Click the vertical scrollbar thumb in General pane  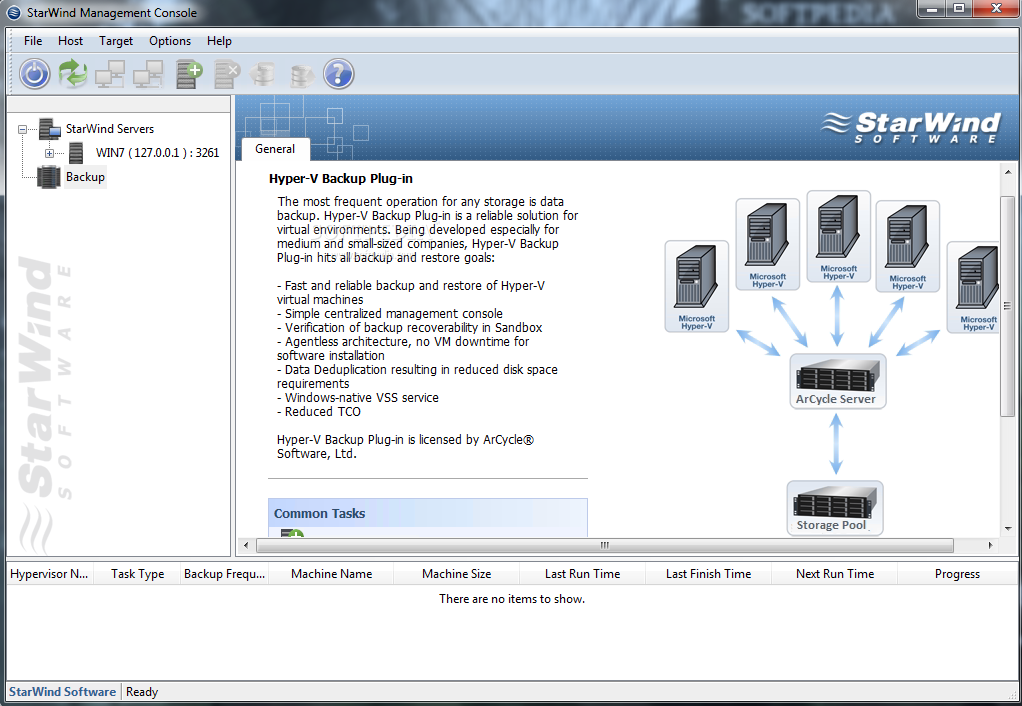(1008, 305)
